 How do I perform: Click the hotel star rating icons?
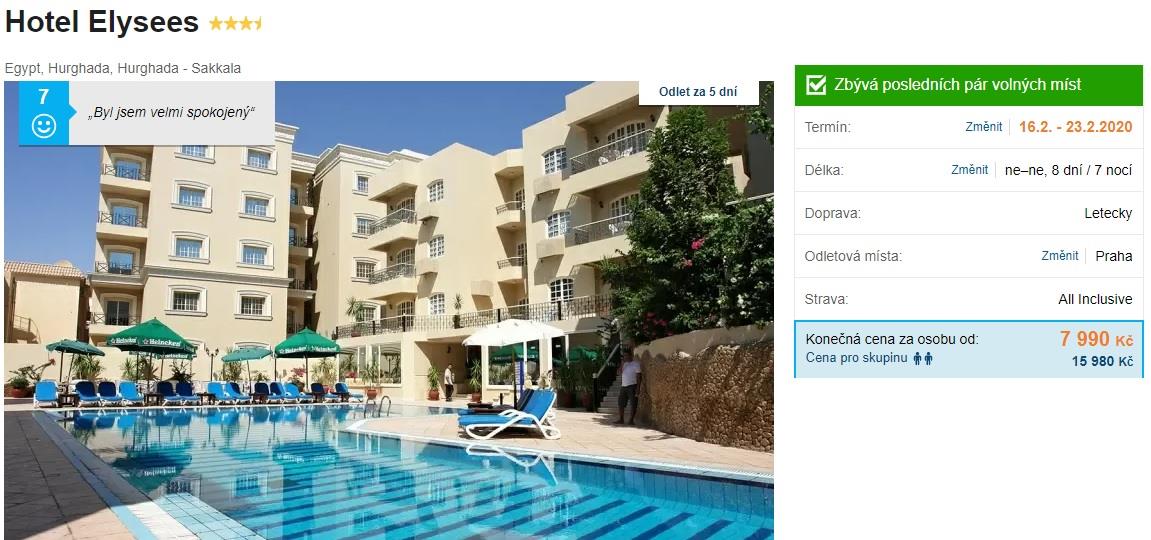236,23
